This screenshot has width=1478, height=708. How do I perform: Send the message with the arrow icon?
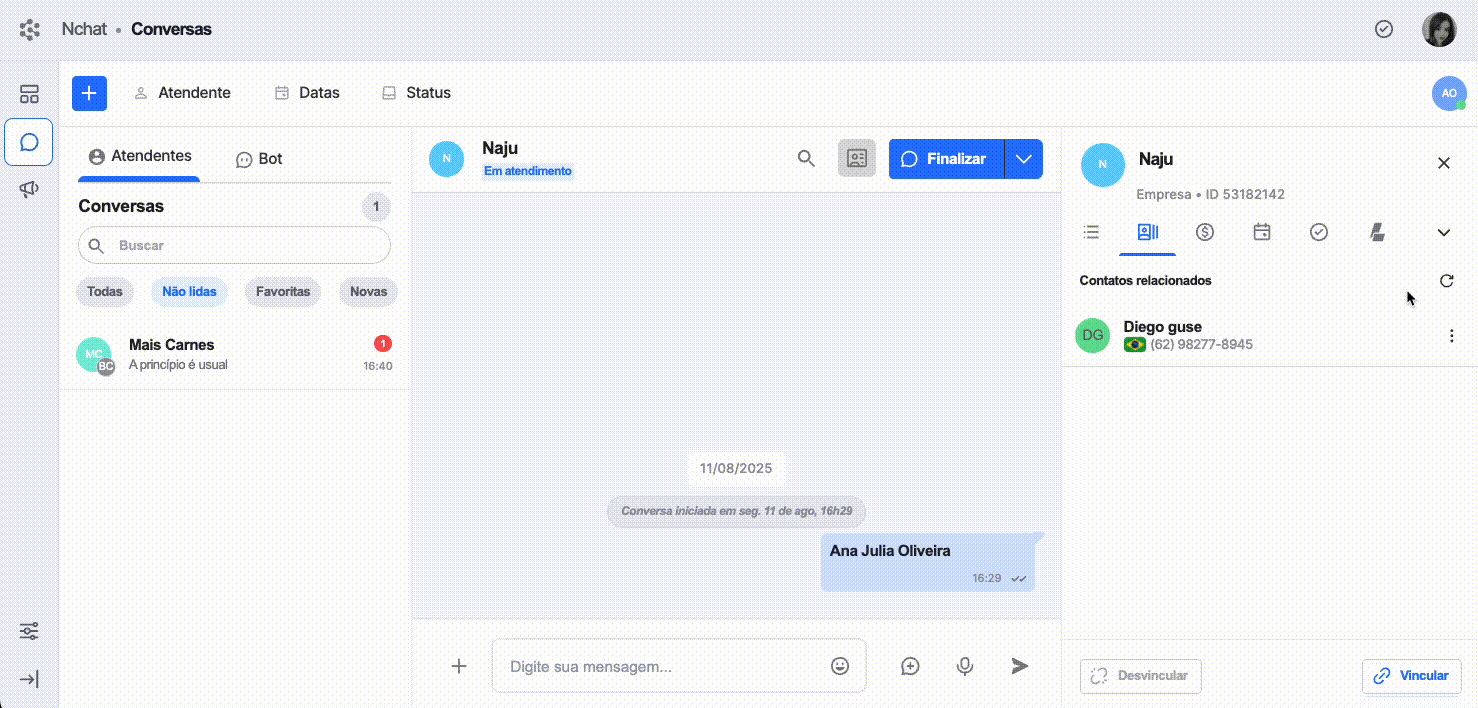click(1019, 665)
